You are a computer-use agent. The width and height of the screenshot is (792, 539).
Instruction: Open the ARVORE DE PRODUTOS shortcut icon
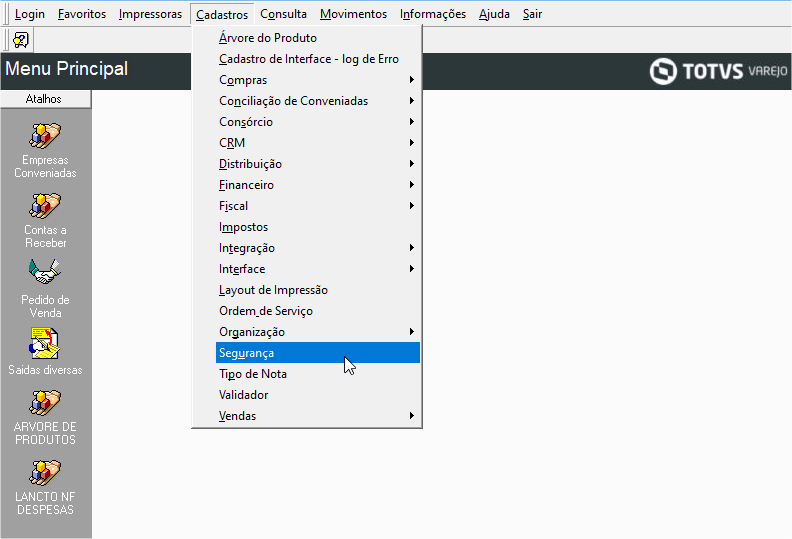coord(45,403)
